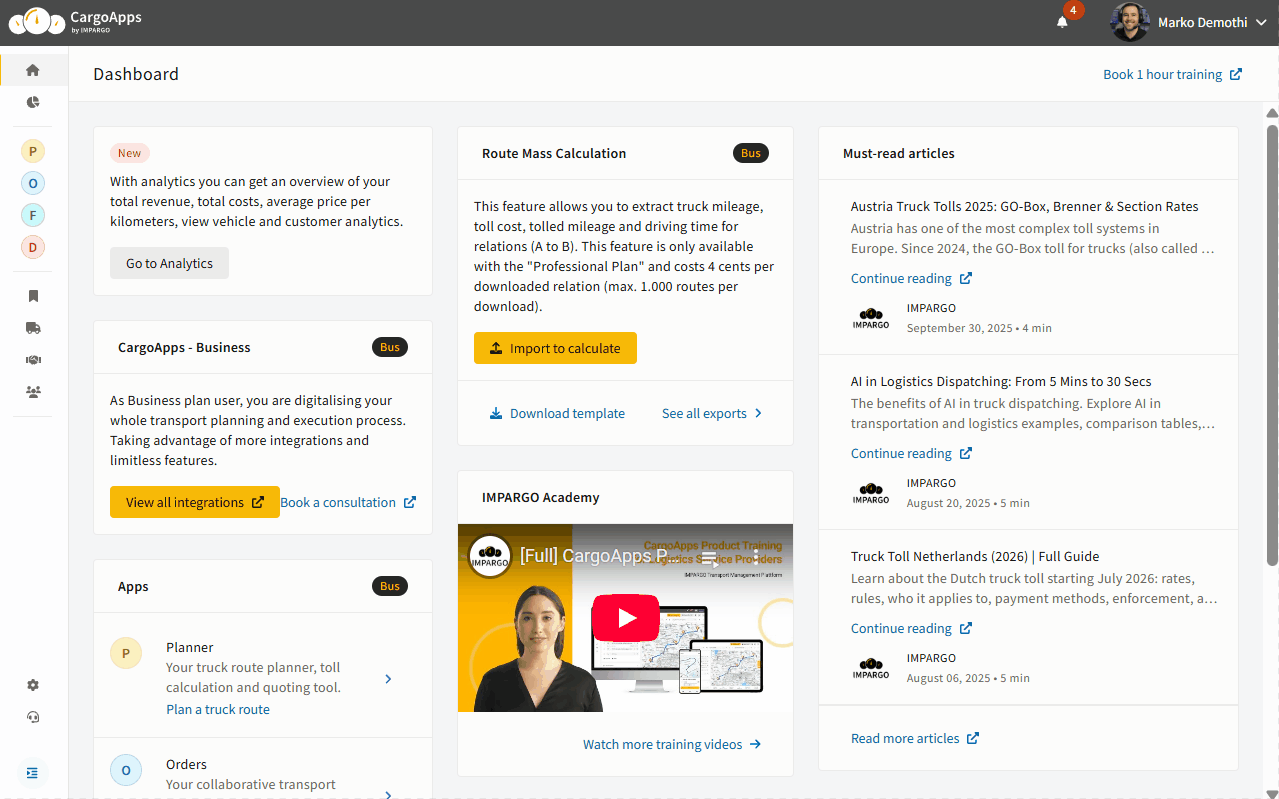Click Truck Toll Netherlands (2026) title
The height and width of the screenshot is (799, 1279).
[975, 556]
